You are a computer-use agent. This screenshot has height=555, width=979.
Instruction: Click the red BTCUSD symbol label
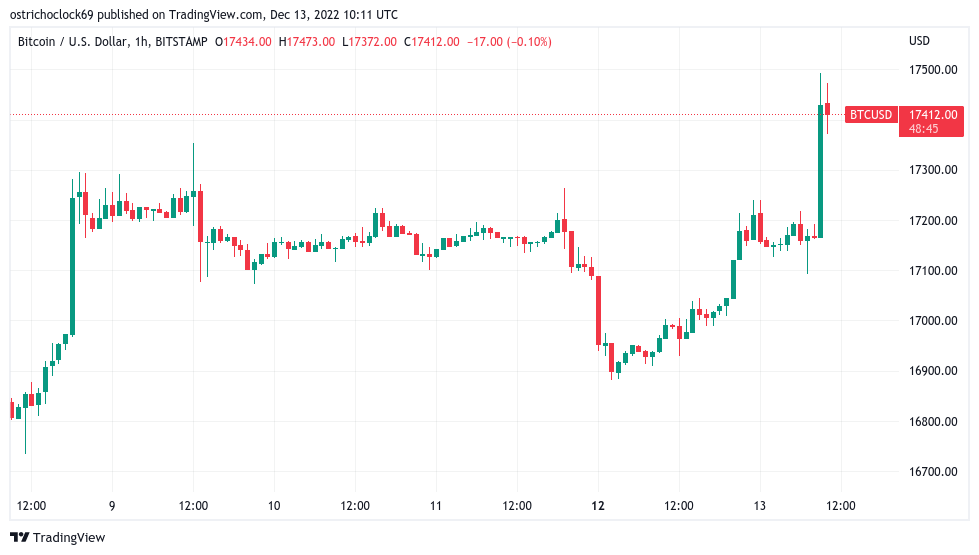[x=869, y=115]
